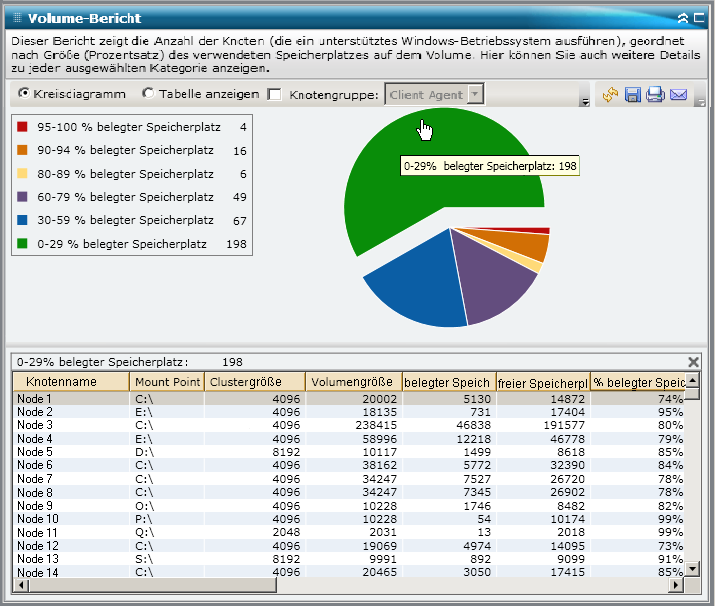
Task: Enable the Knotengruppe checkbox
Action: pyautogui.click(x=274, y=95)
